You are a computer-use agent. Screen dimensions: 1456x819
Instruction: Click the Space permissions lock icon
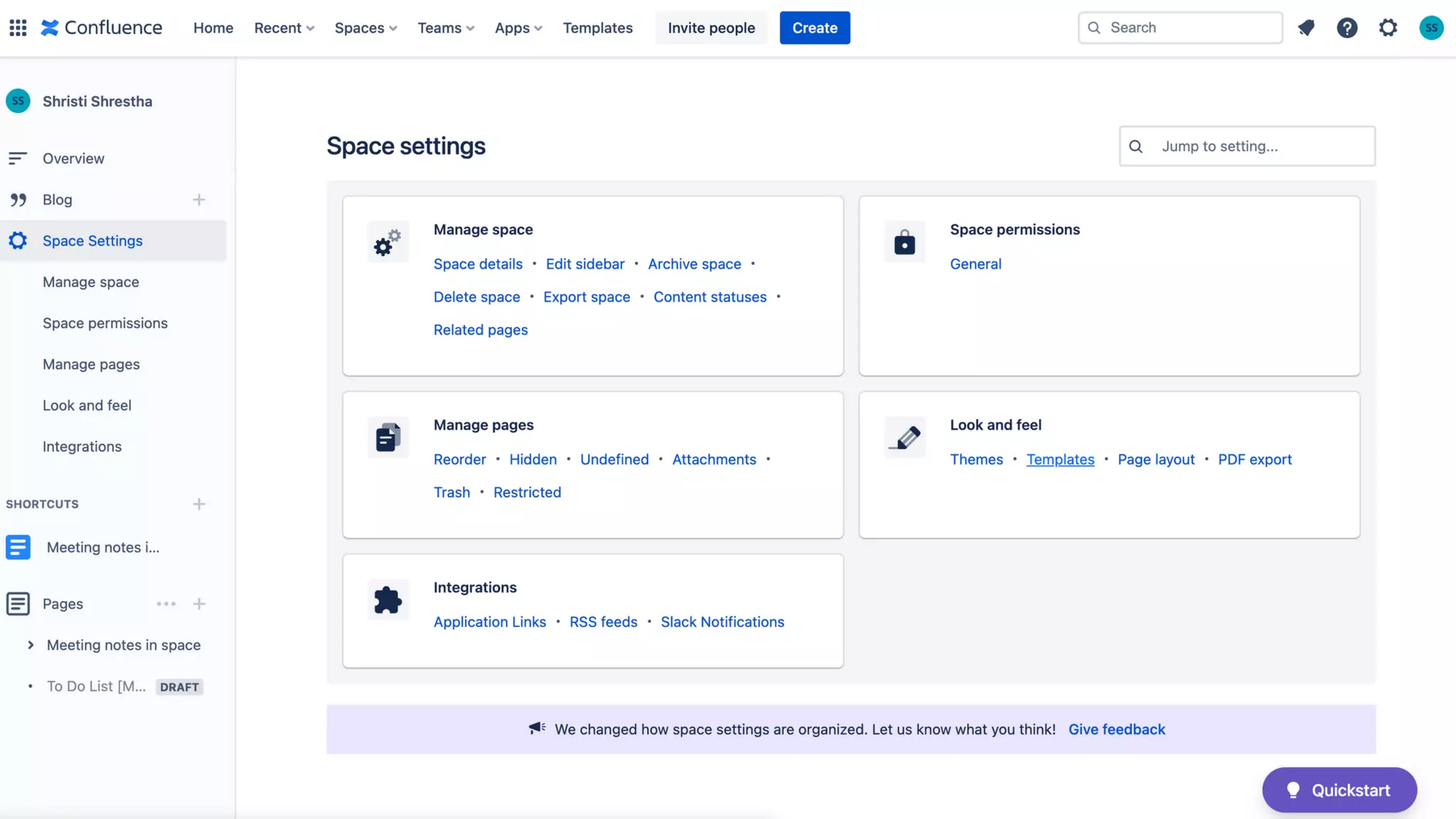(x=904, y=242)
